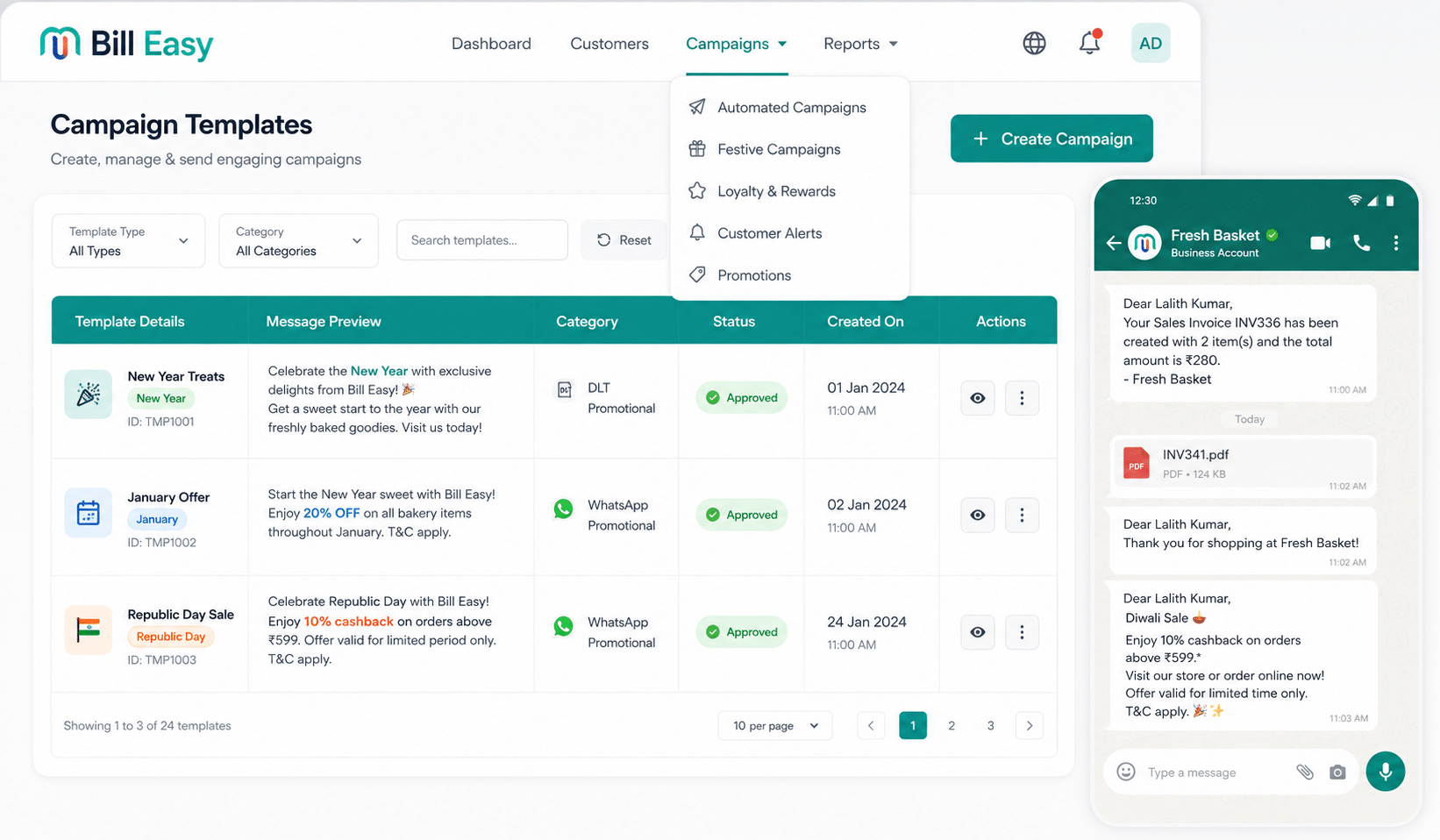Select Automated Campaigns
This screenshot has width=1440, height=840.
(x=789, y=107)
